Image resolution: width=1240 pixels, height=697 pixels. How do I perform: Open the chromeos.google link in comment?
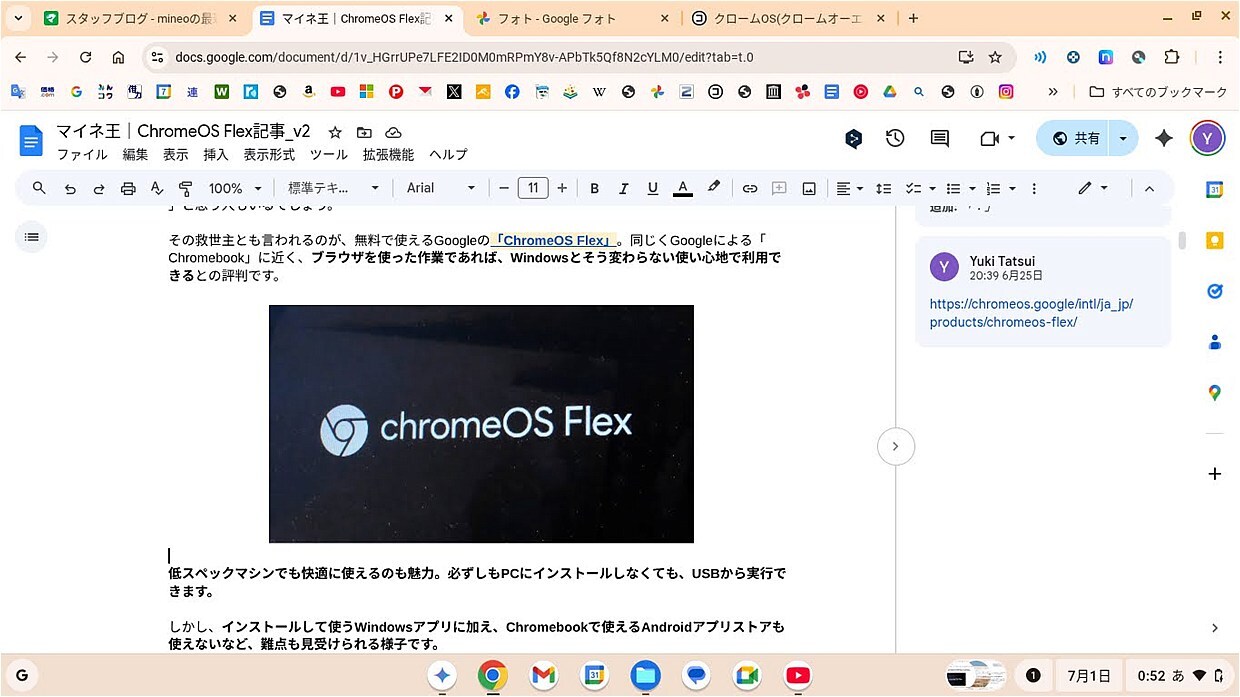[x=1030, y=313]
